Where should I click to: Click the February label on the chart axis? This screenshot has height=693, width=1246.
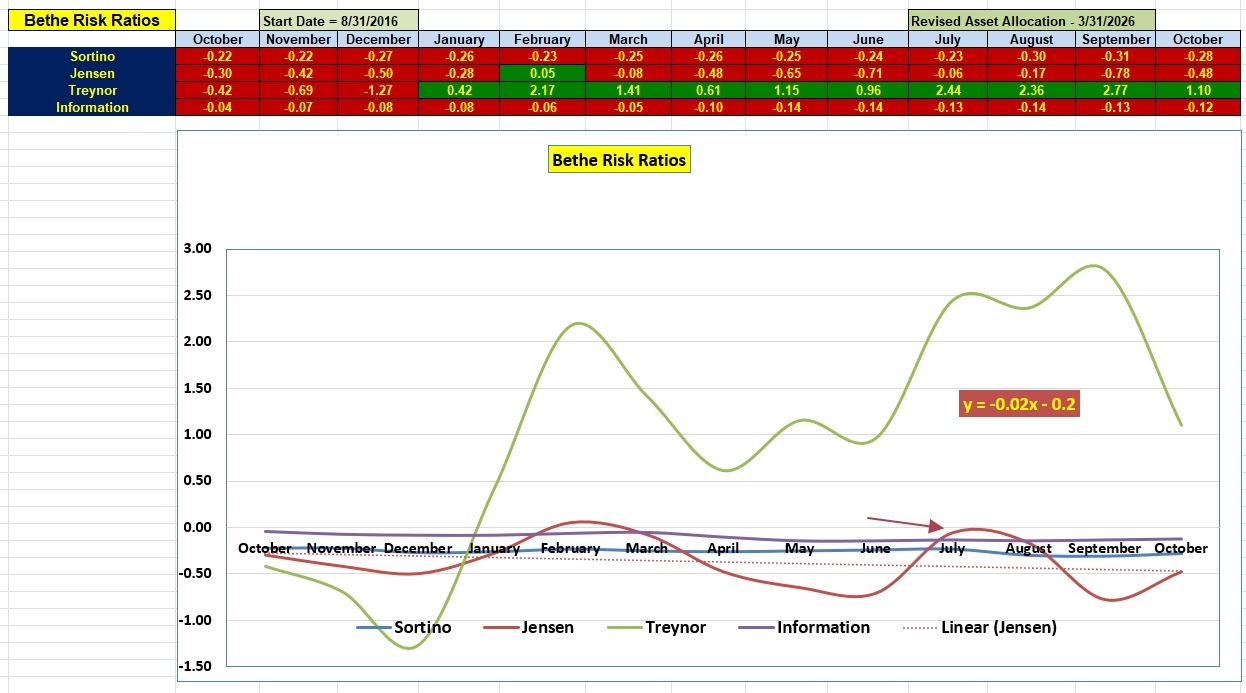coord(570,548)
